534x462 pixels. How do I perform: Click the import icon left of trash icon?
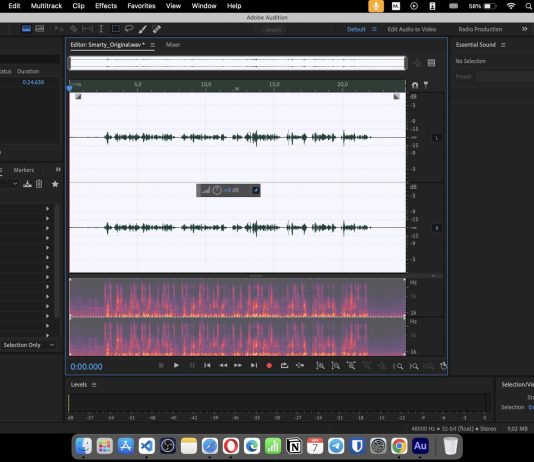pos(27,184)
